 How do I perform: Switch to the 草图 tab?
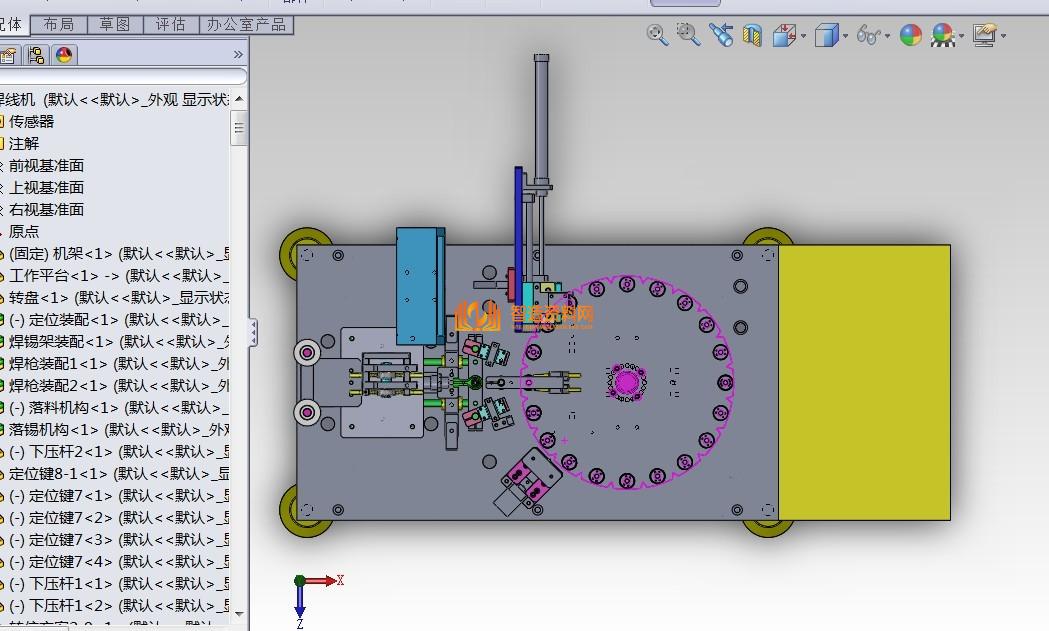point(115,24)
